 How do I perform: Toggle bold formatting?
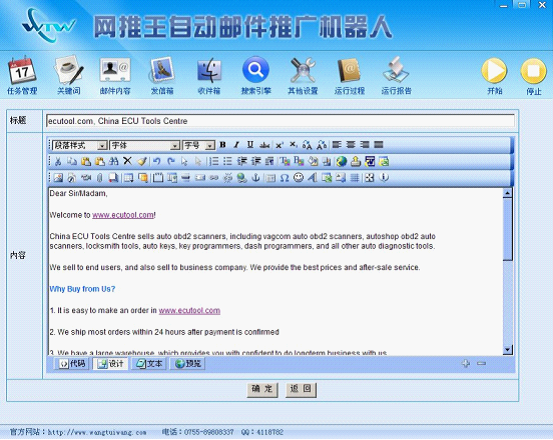pos(223,145)
